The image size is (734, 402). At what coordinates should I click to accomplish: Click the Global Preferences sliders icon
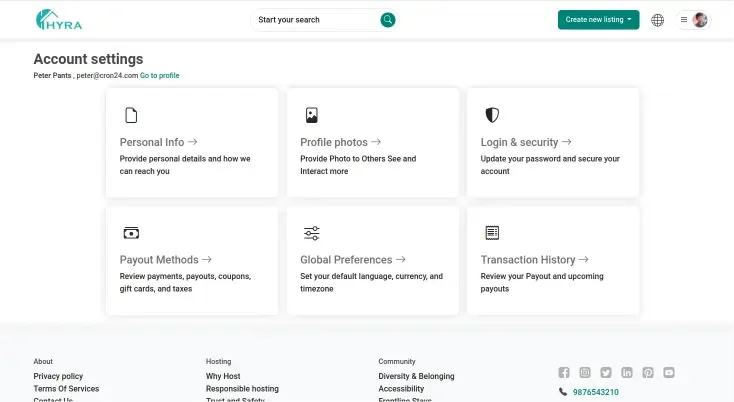click(x=312, y=233)
